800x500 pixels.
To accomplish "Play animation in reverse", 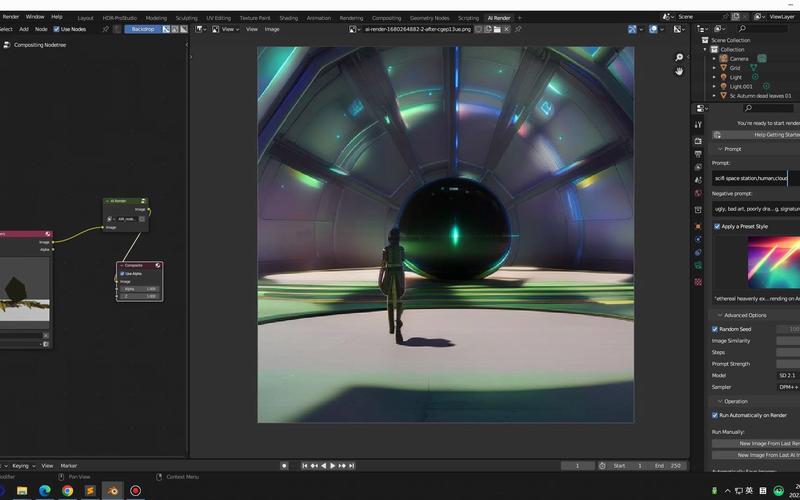I will [323, 466].
